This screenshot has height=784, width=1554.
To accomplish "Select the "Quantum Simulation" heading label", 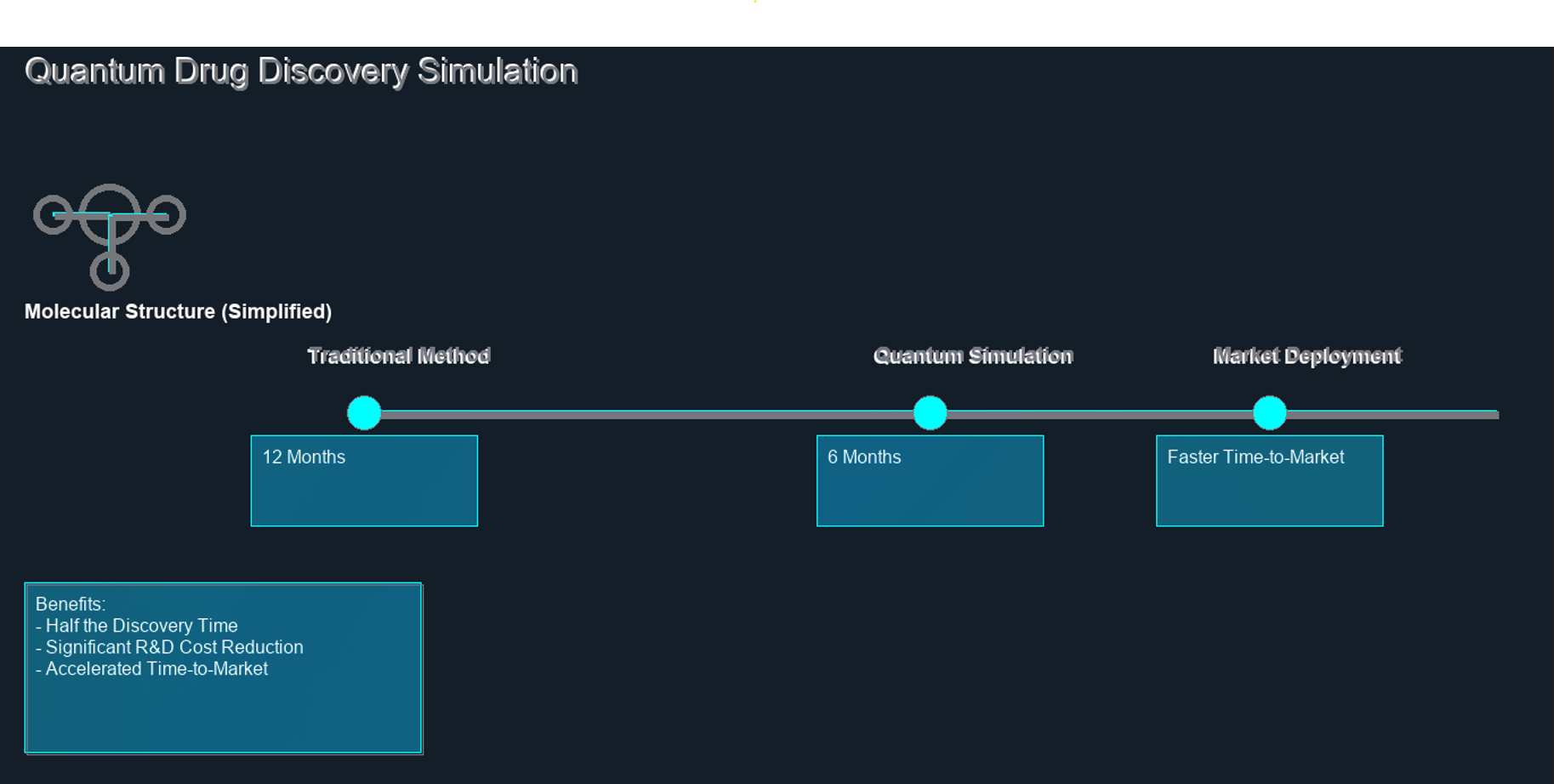I will (973, 355).
